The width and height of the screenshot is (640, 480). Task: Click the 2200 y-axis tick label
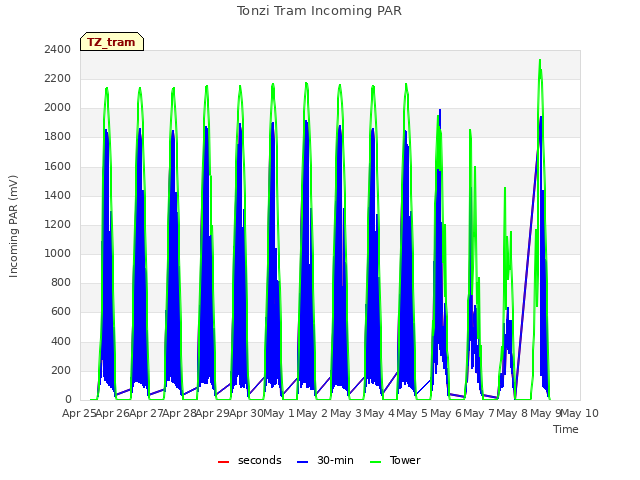[58, 78]
